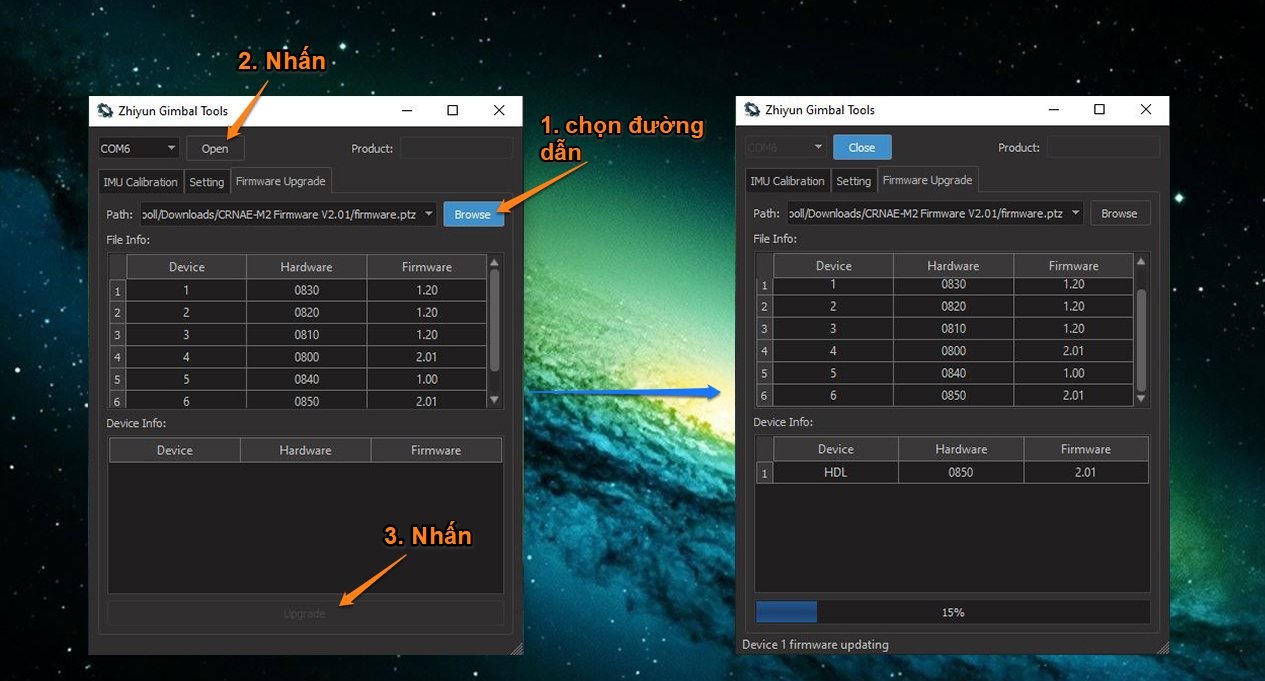Select hardware cell 0840 in the updating window
This screenshot has height=681, width=1265.
[953, 373]
